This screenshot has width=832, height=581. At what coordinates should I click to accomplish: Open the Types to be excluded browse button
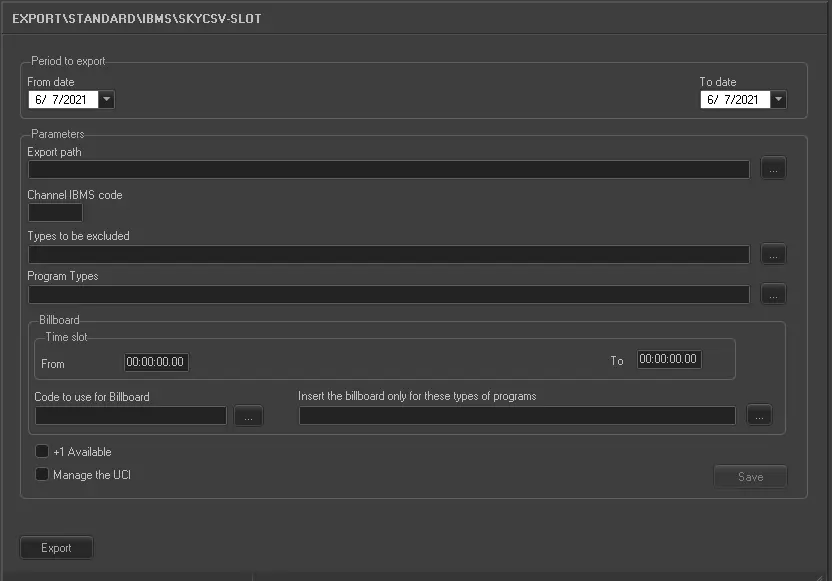pos(773,254)
